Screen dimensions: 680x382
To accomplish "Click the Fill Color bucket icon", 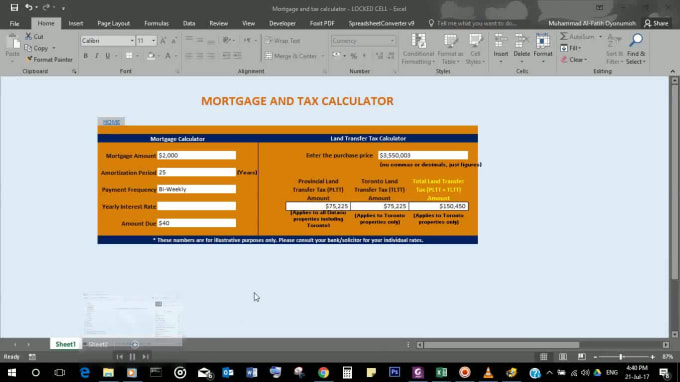I will click(x=150, y=56).
